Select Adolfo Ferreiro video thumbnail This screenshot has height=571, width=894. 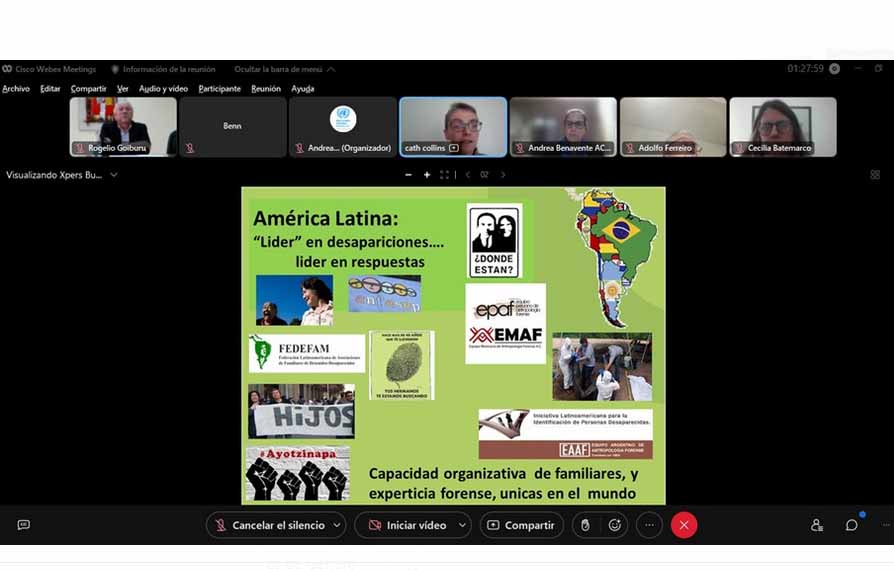(673, 127)
